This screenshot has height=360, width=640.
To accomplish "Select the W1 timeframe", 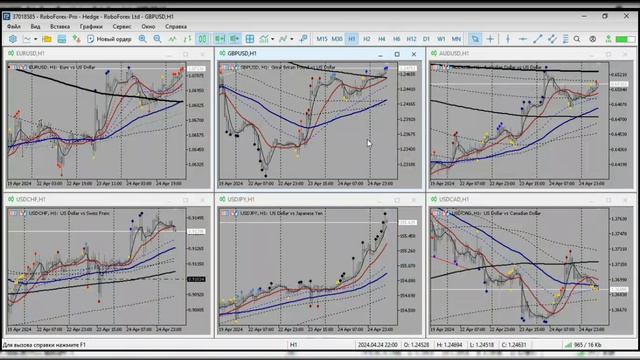I will click(x=441, y=39).
